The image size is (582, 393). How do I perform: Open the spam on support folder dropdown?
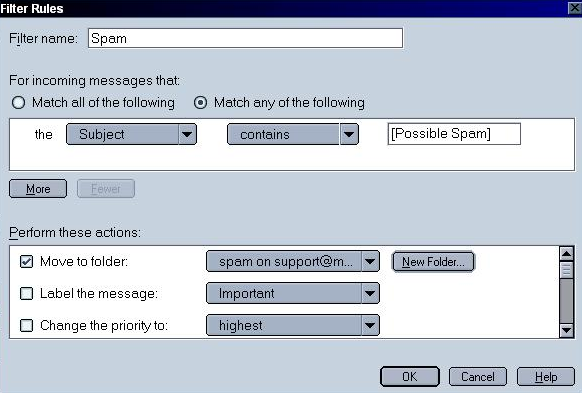293,261
